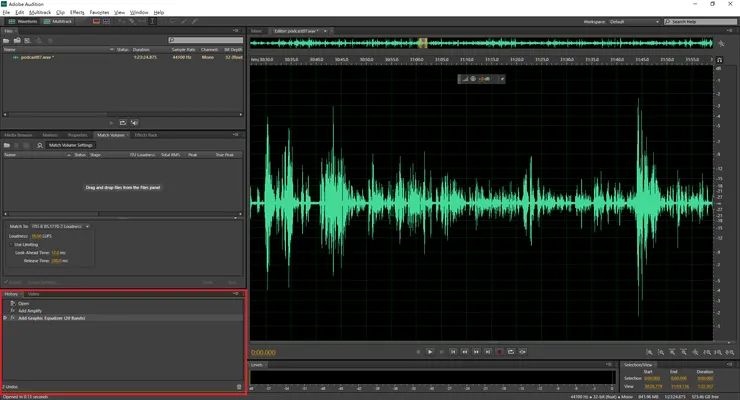Select Add Amplify history entry

(29, 310)
